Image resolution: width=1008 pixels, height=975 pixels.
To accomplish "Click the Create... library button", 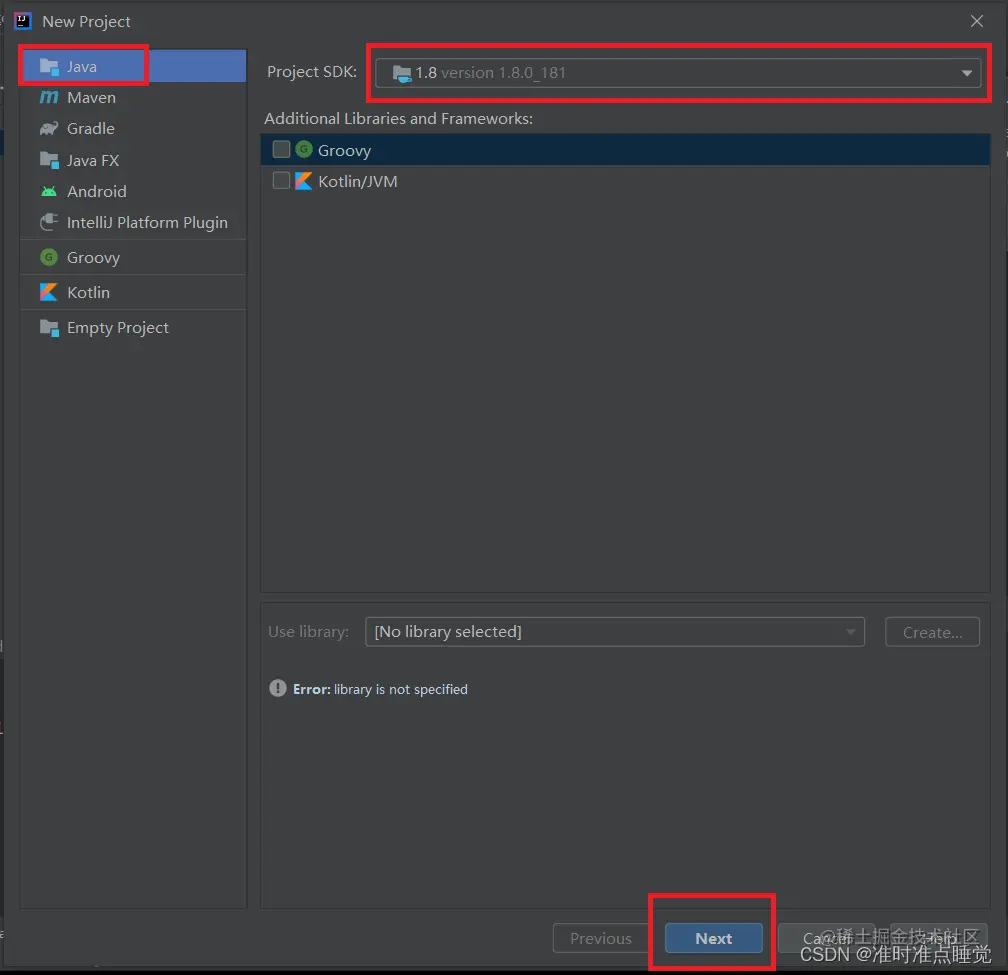I will click(932, 632).
